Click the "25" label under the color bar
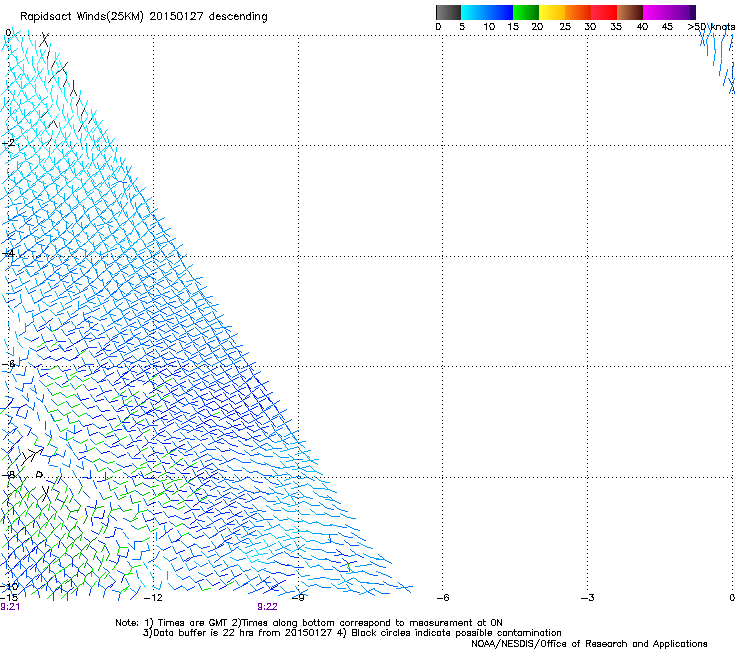The width and height of the screenshot is (740, 650). click(565, 27)
